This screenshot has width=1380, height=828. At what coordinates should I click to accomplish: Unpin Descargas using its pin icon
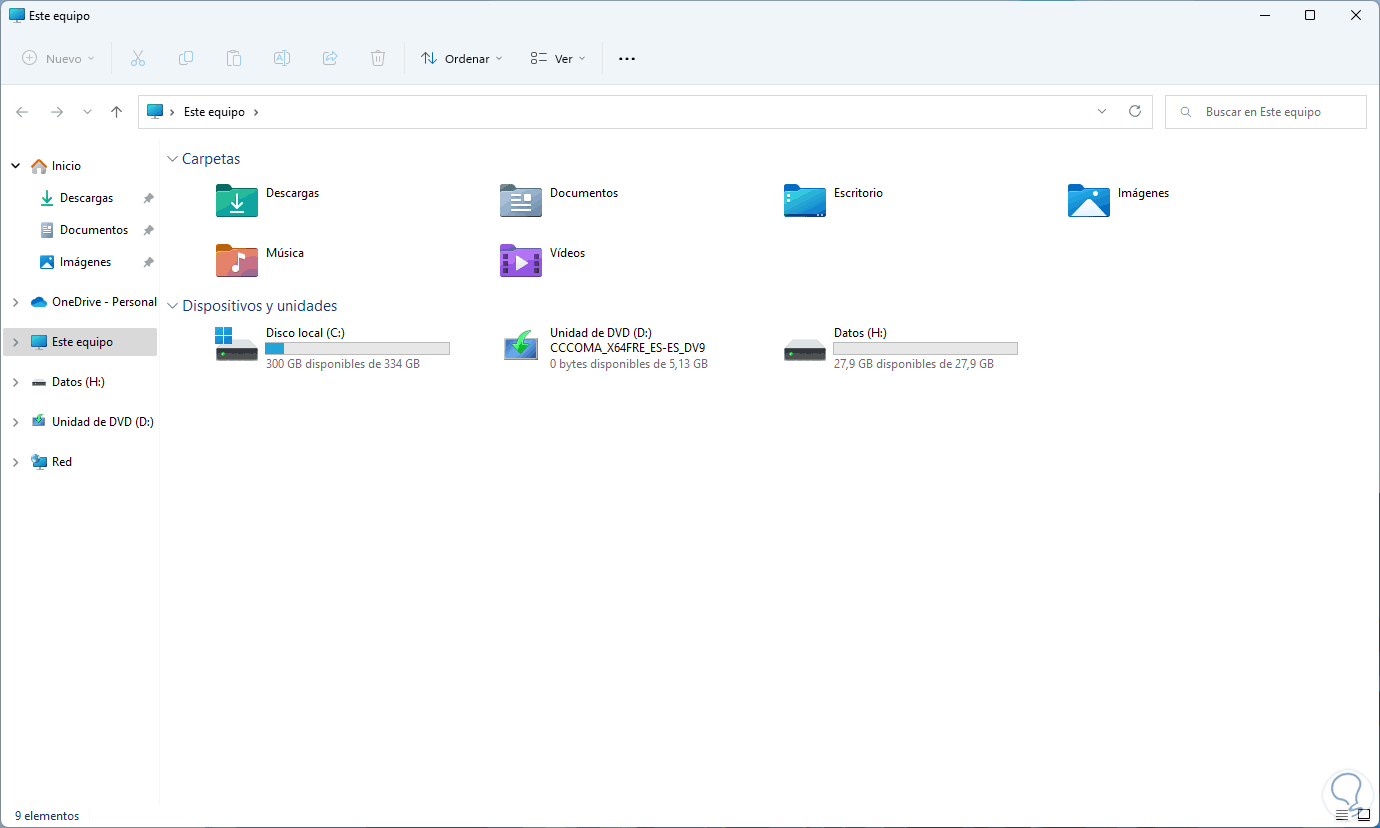[x=149, y=198]
